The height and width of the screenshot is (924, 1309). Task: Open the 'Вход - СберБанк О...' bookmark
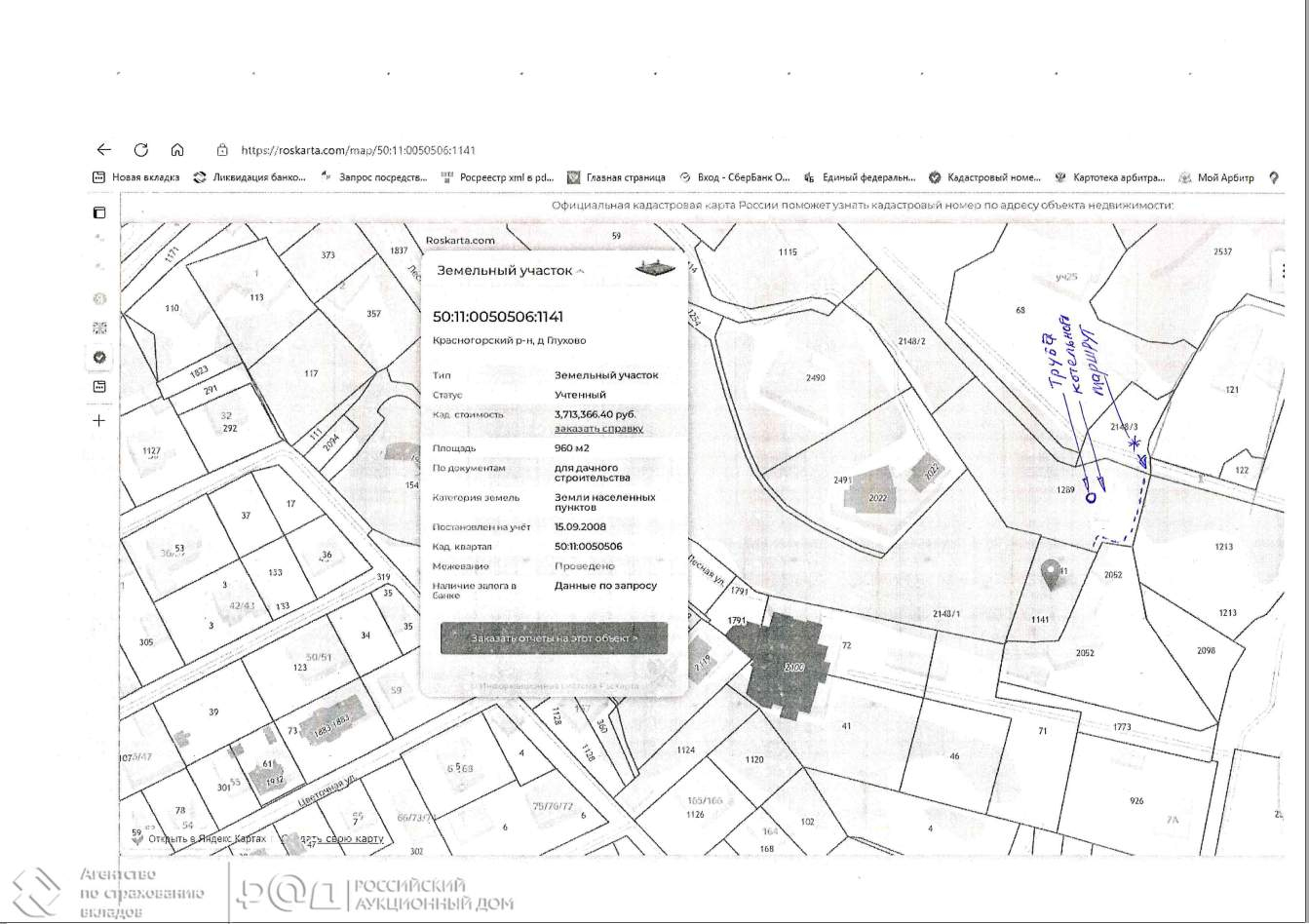pos(735,177)
